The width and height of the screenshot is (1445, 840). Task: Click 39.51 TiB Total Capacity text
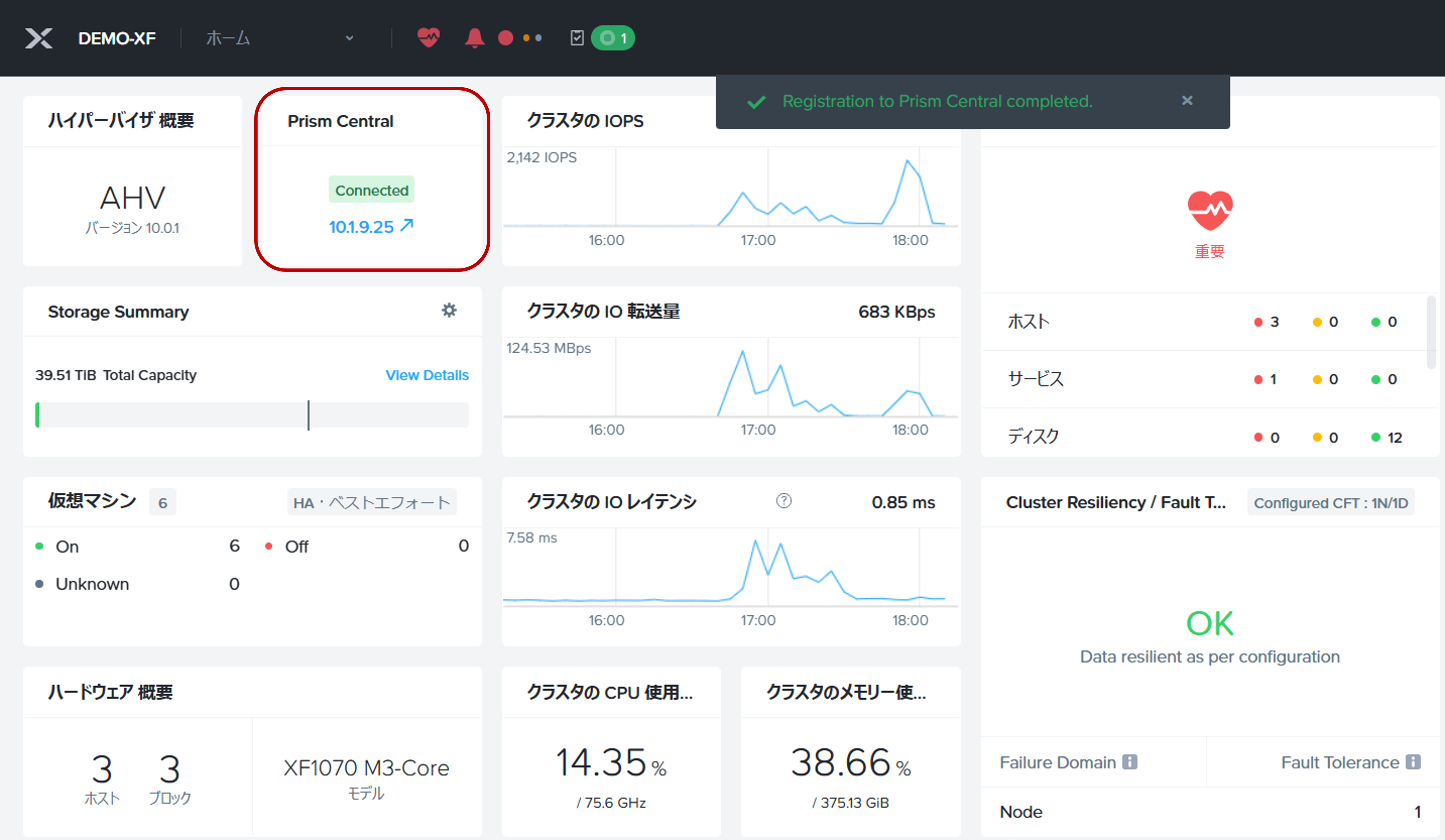click(x=116, y=375)
